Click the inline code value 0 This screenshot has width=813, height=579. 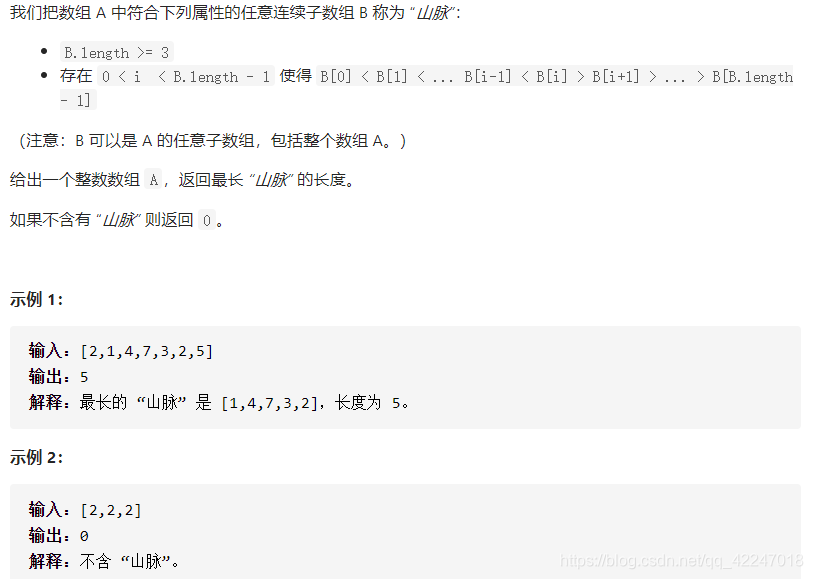(207, 220)
